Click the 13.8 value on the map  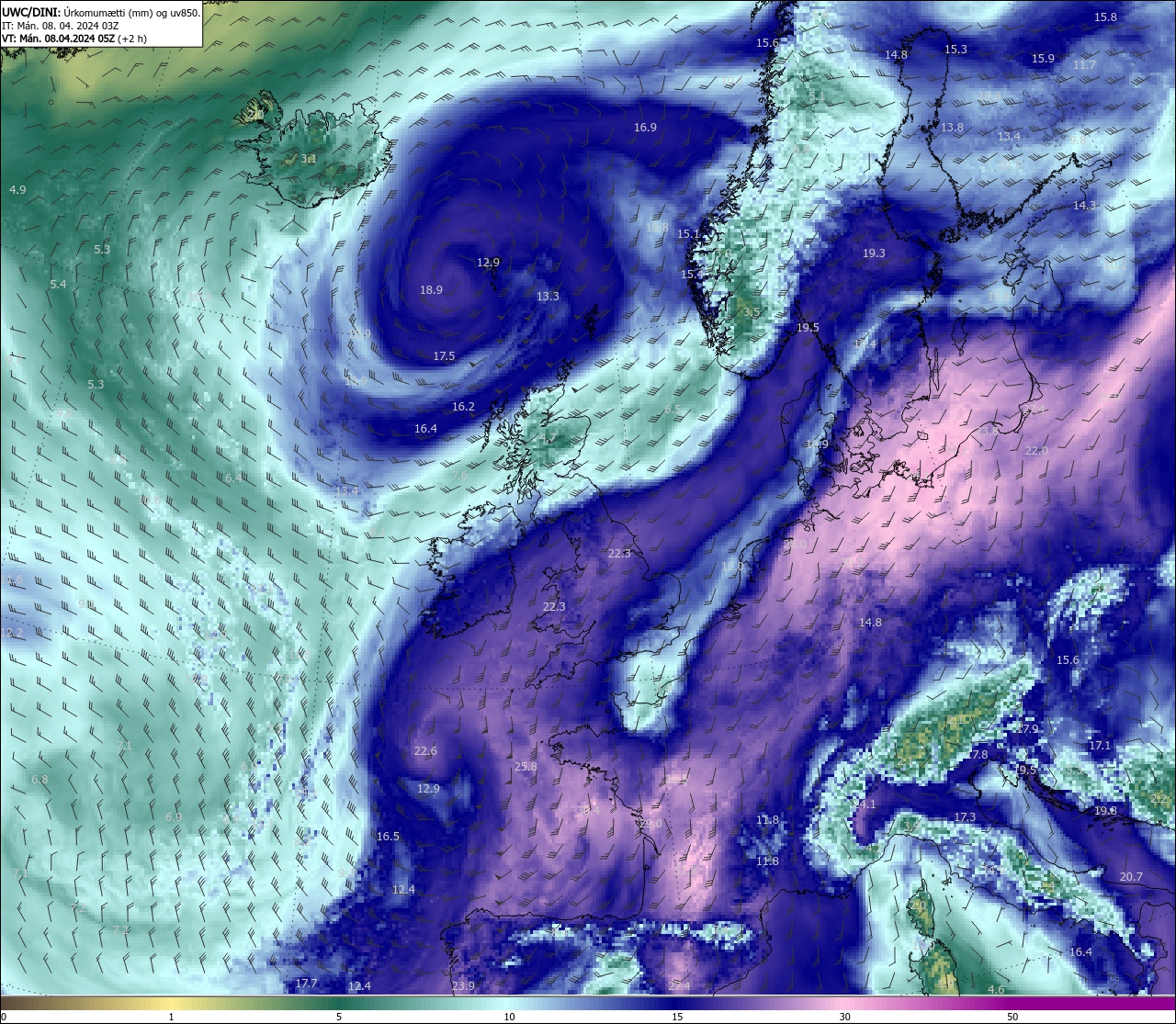pyautogui.click(x=952, y=127)
